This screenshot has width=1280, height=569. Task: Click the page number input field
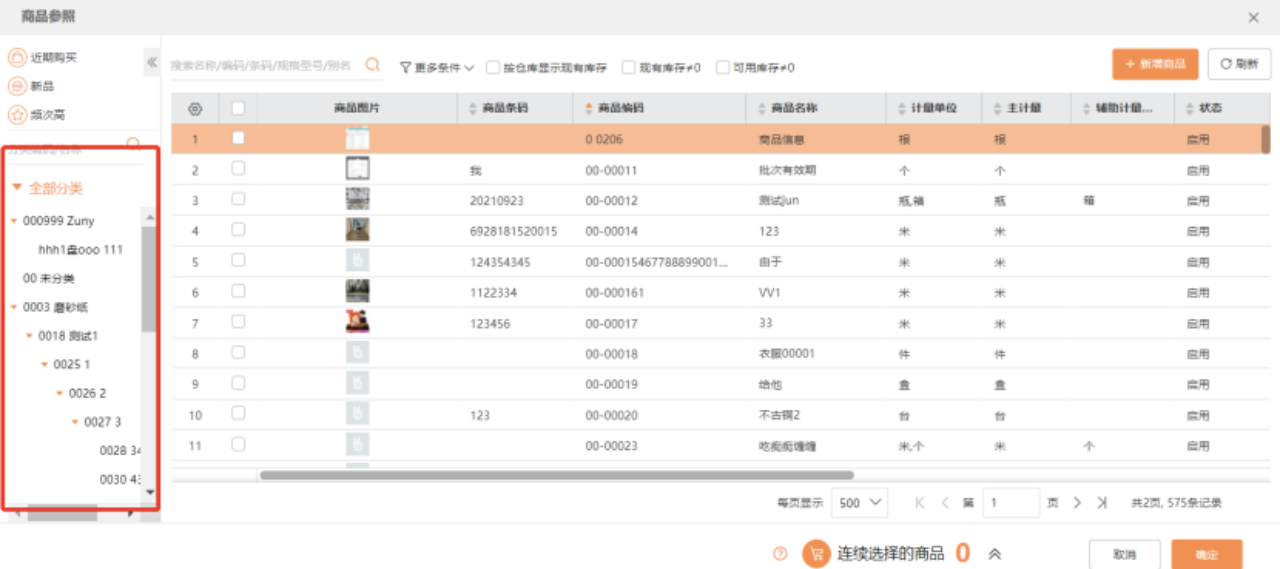click(x=1010, y=503)
